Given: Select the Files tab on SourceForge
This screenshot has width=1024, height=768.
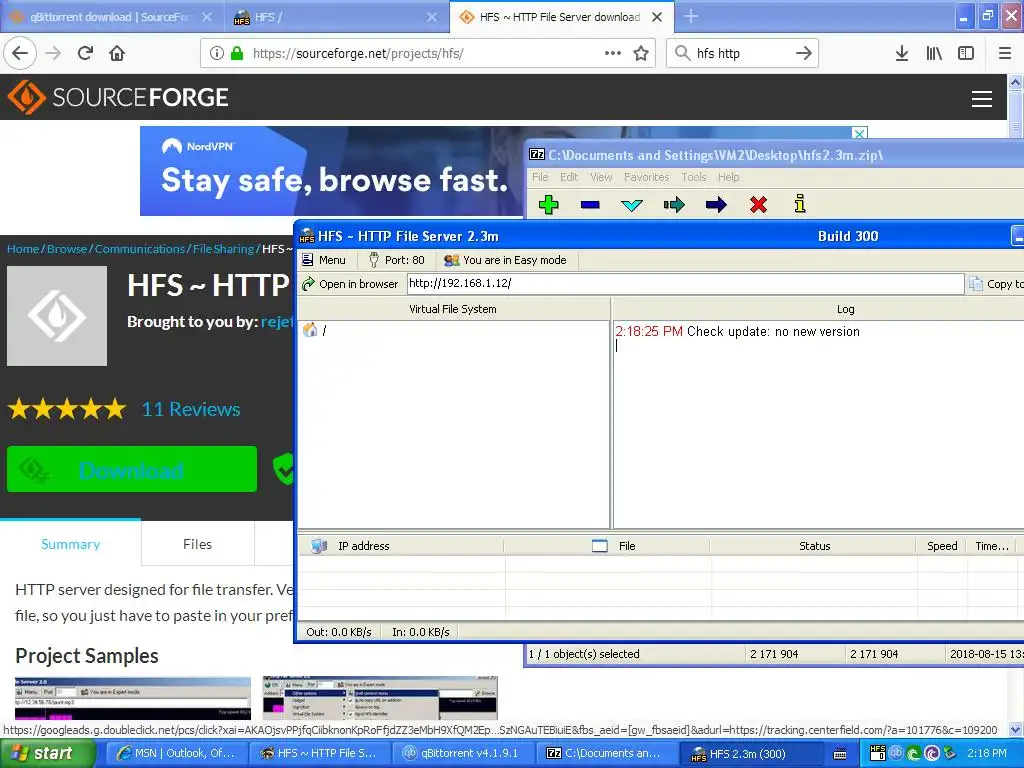Looking at the screenshot, I should 197,544.
